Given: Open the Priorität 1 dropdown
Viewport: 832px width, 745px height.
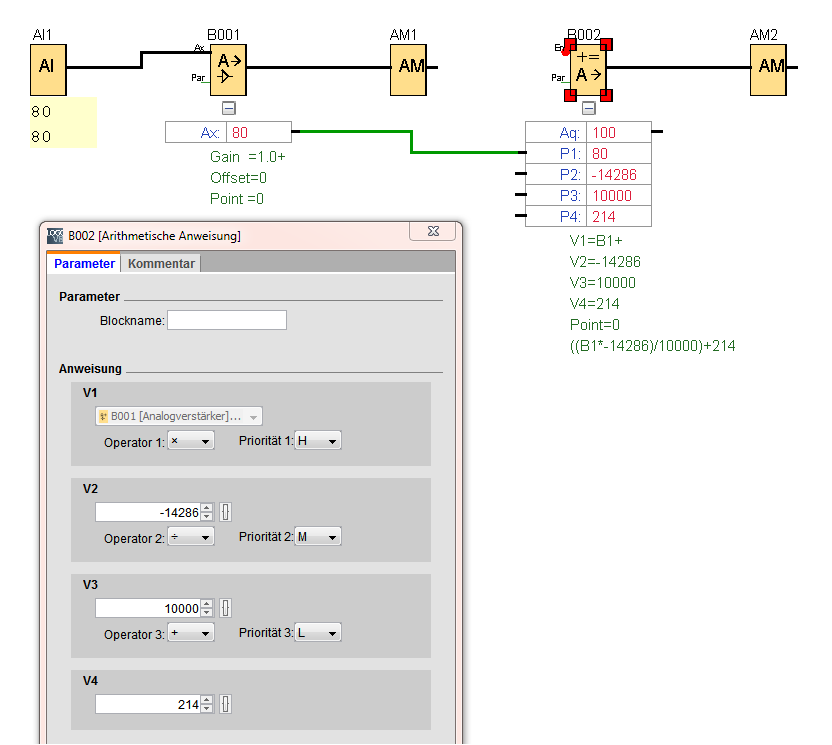Looking at the screenshot, I should [x=318, y=441].
